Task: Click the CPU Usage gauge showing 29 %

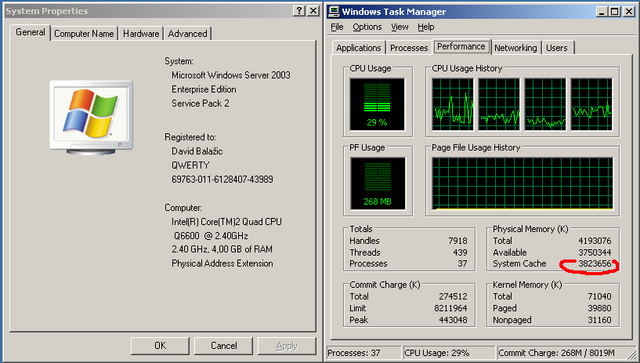Action: (x=377, y=104)
